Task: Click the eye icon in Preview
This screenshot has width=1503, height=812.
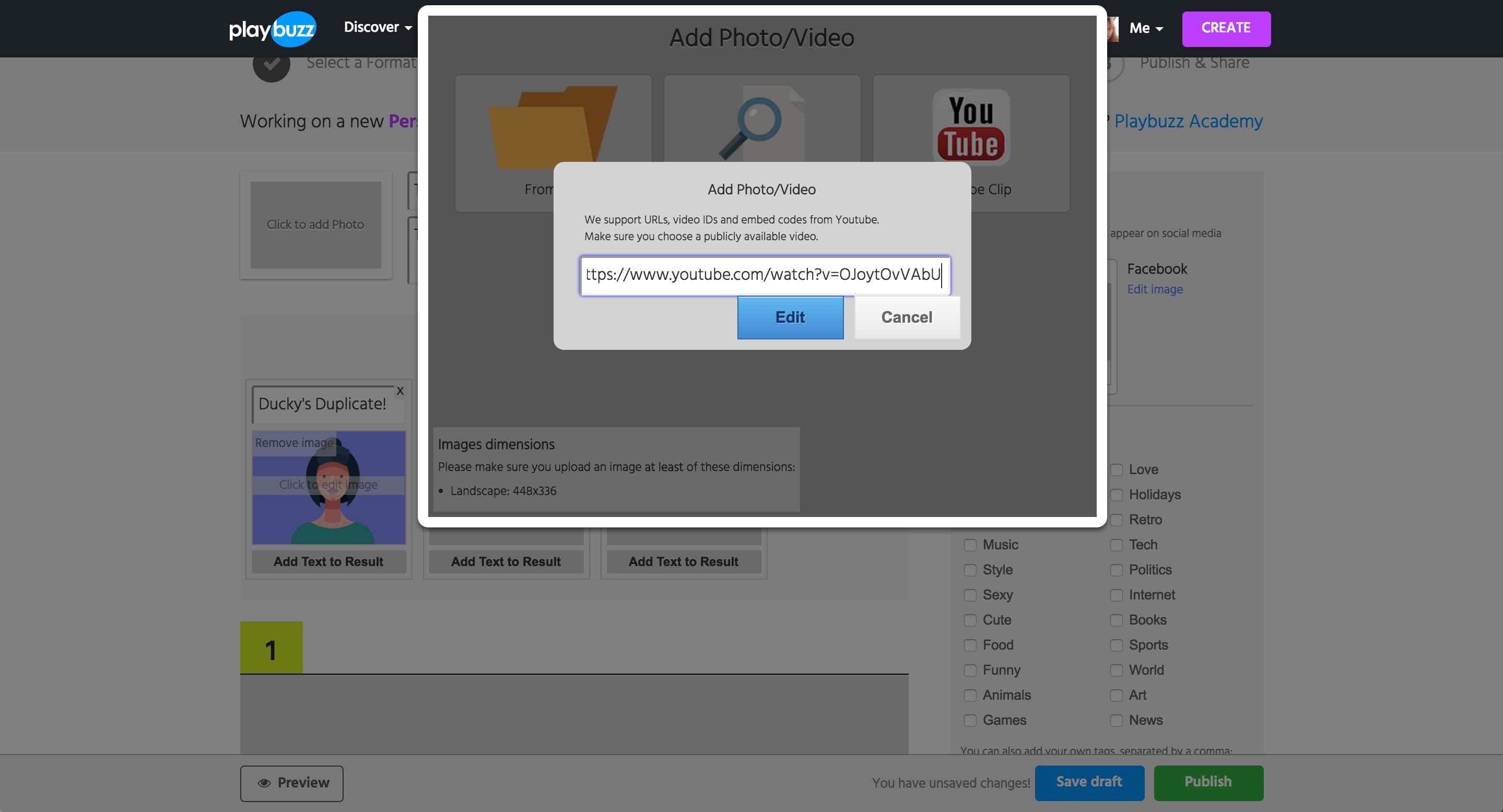Action: click(264, 783)
